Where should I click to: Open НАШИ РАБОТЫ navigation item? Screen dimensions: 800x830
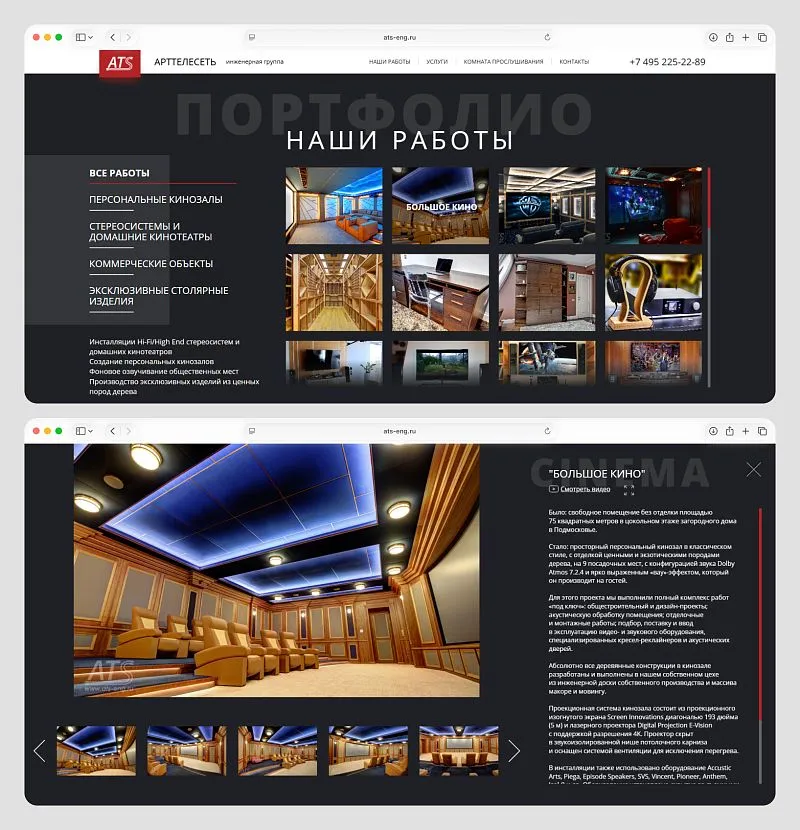point(390,62)
